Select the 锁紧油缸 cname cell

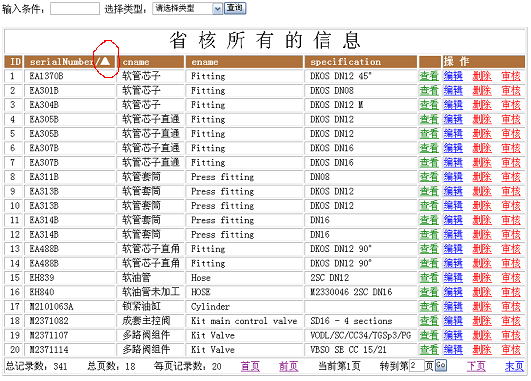151,306
